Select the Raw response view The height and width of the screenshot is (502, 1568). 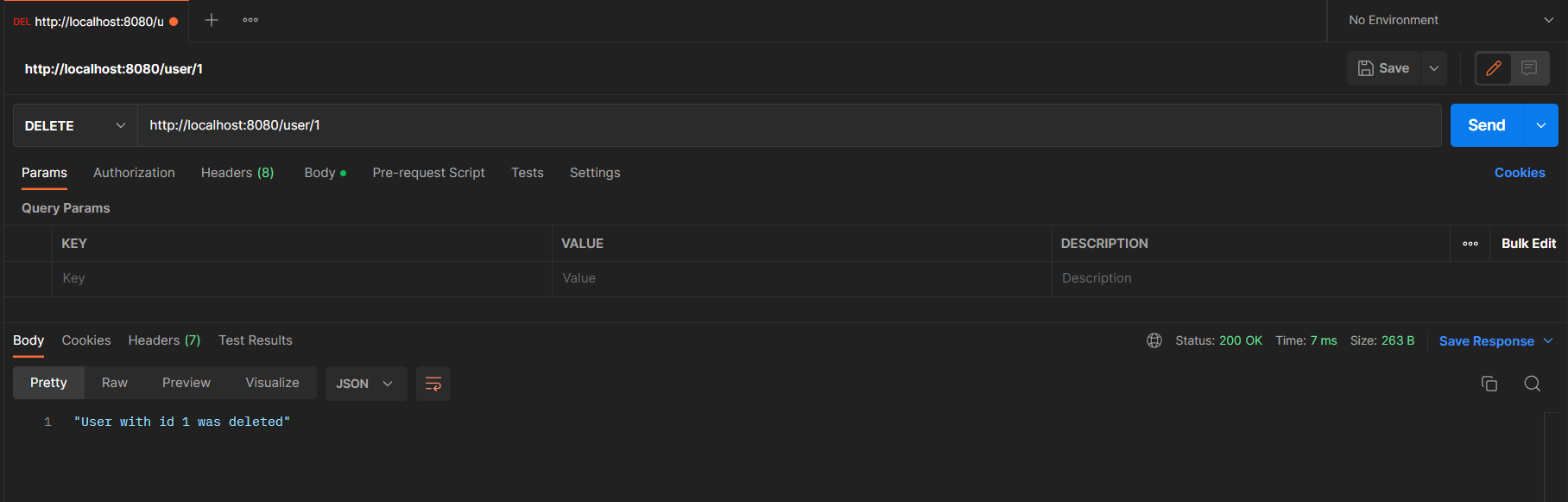pos(115,383)
